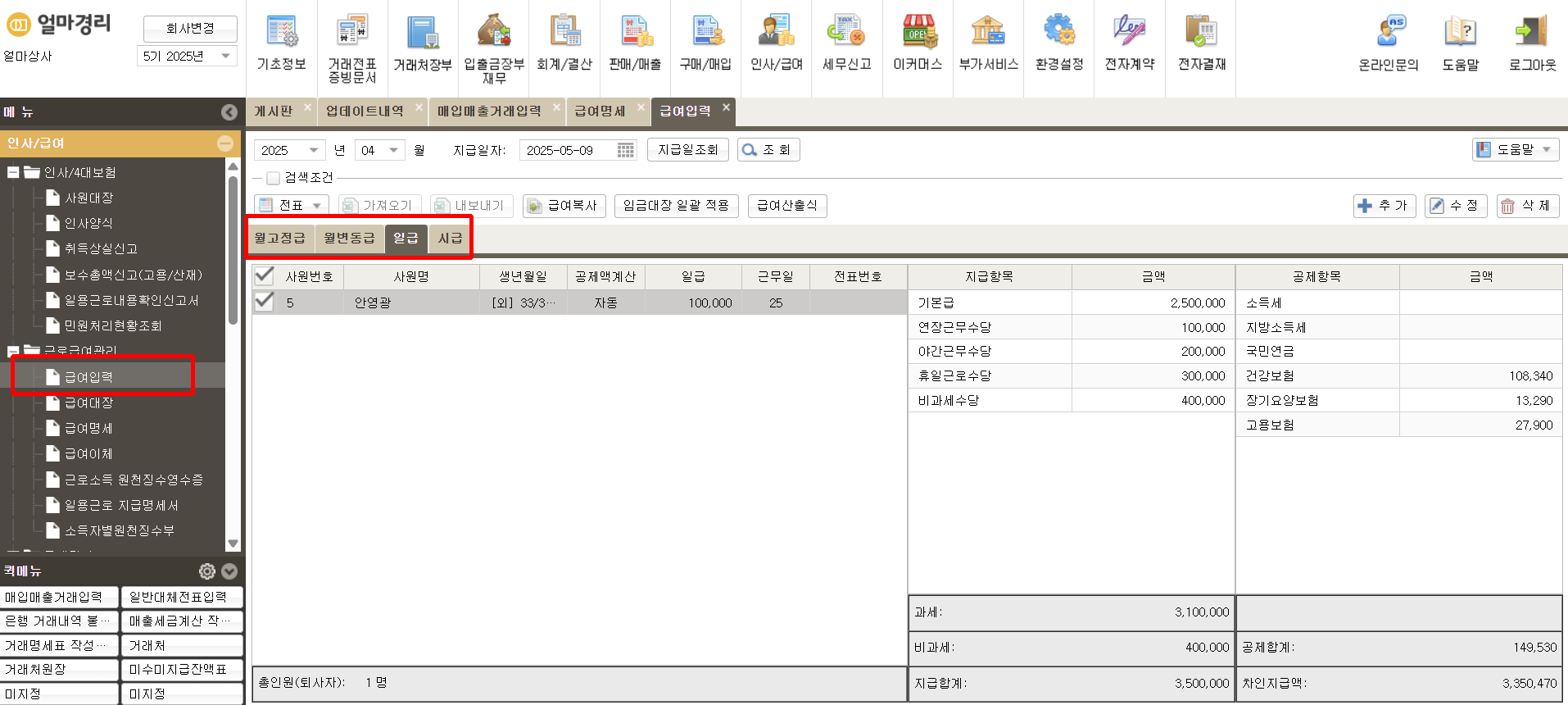Open 급여대장 in the menu tree

click(x=89, y=403)
